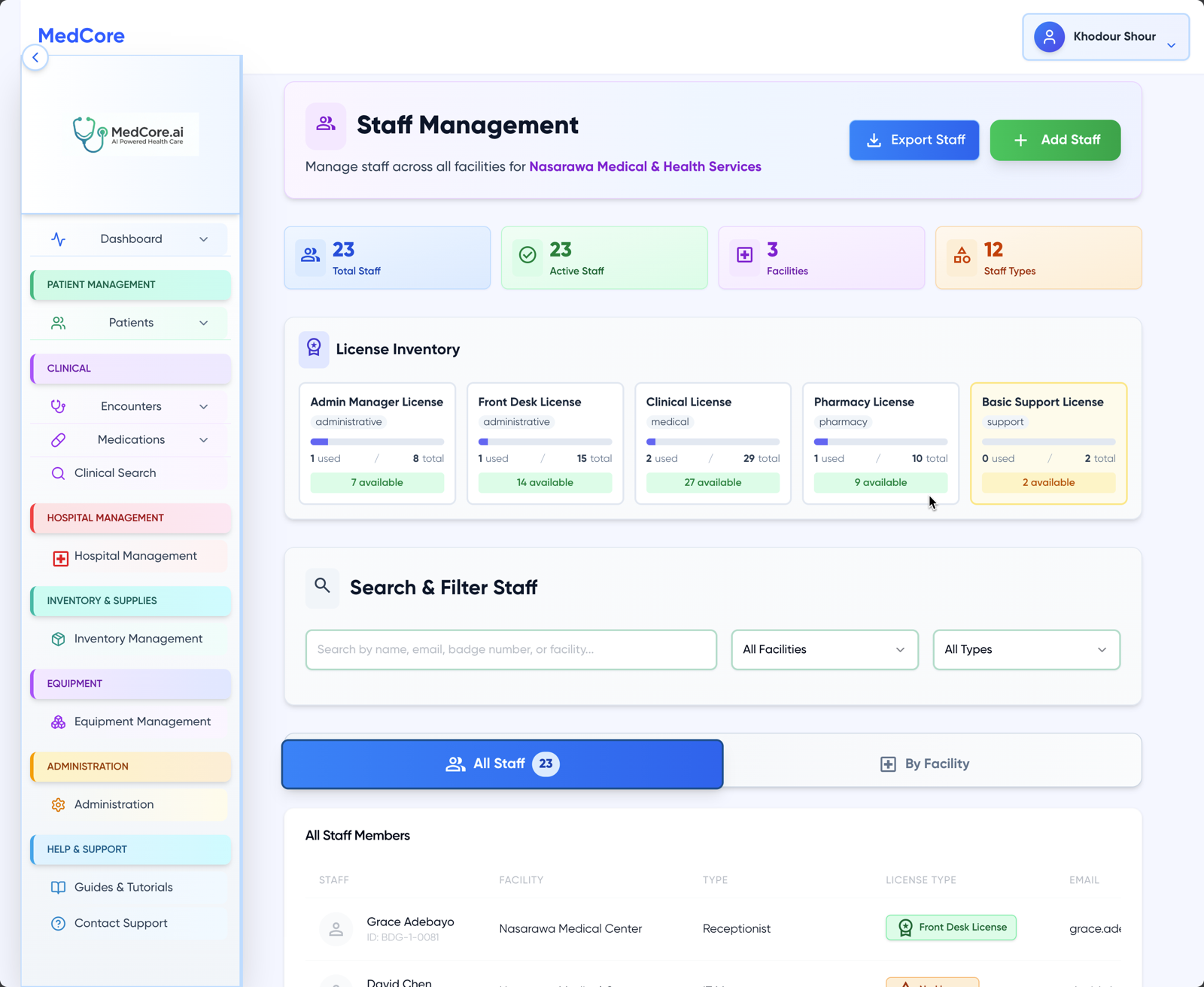Screen dimensions: 1204x987
Task: Click the Contact Support help icon
Action: [58, 924]
